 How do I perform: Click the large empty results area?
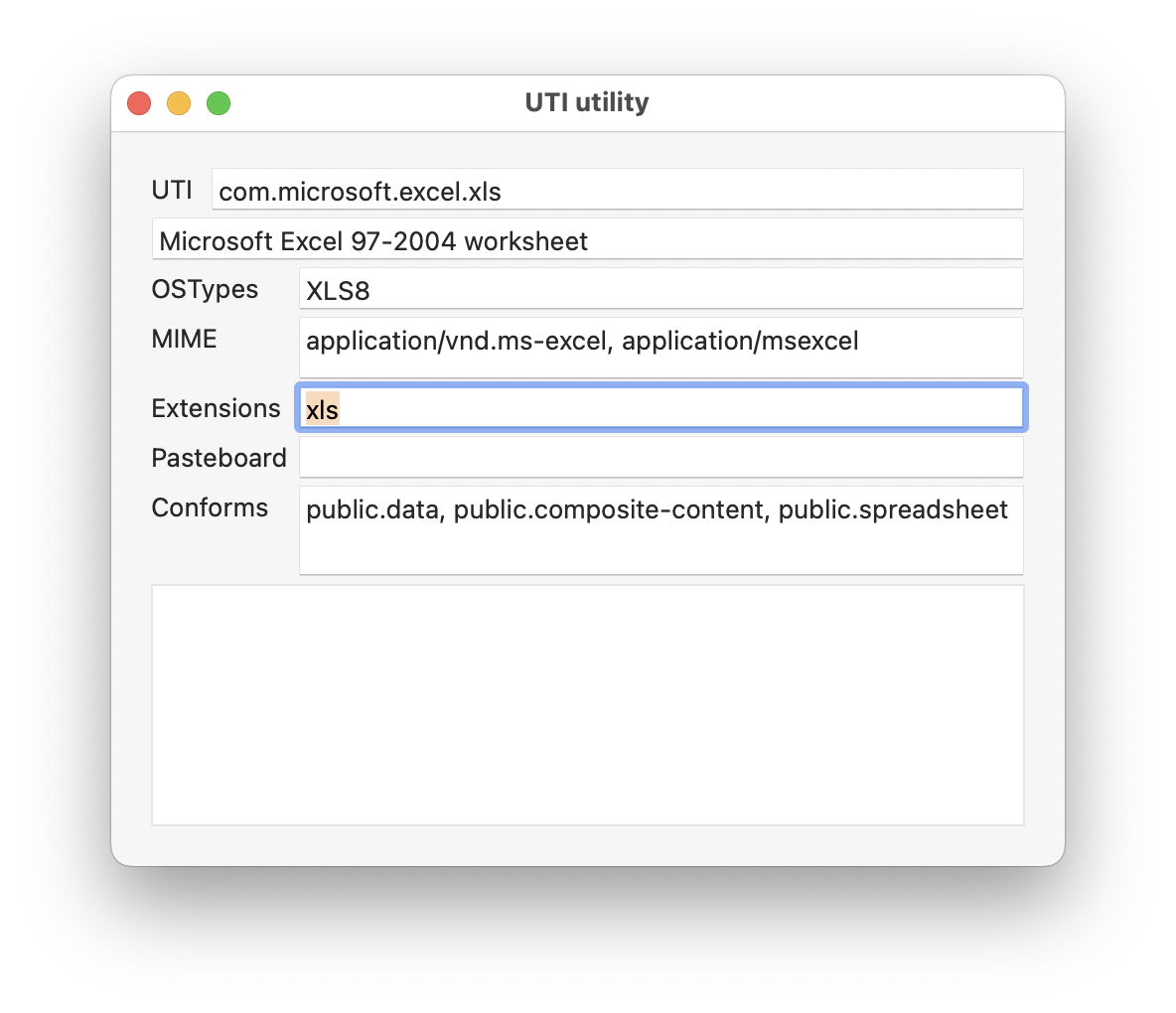[586, 703]
